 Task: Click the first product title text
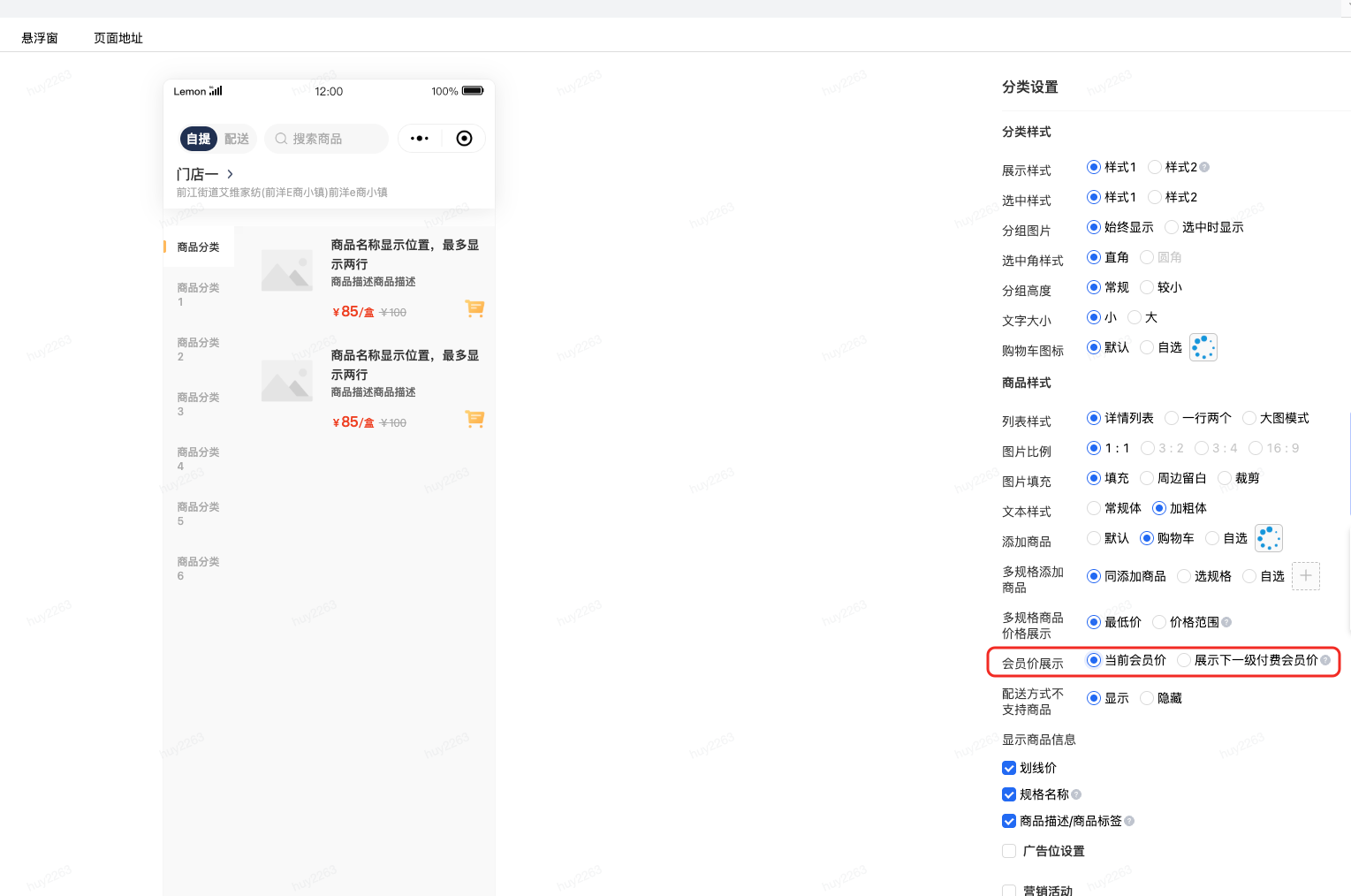coord(405,254)
